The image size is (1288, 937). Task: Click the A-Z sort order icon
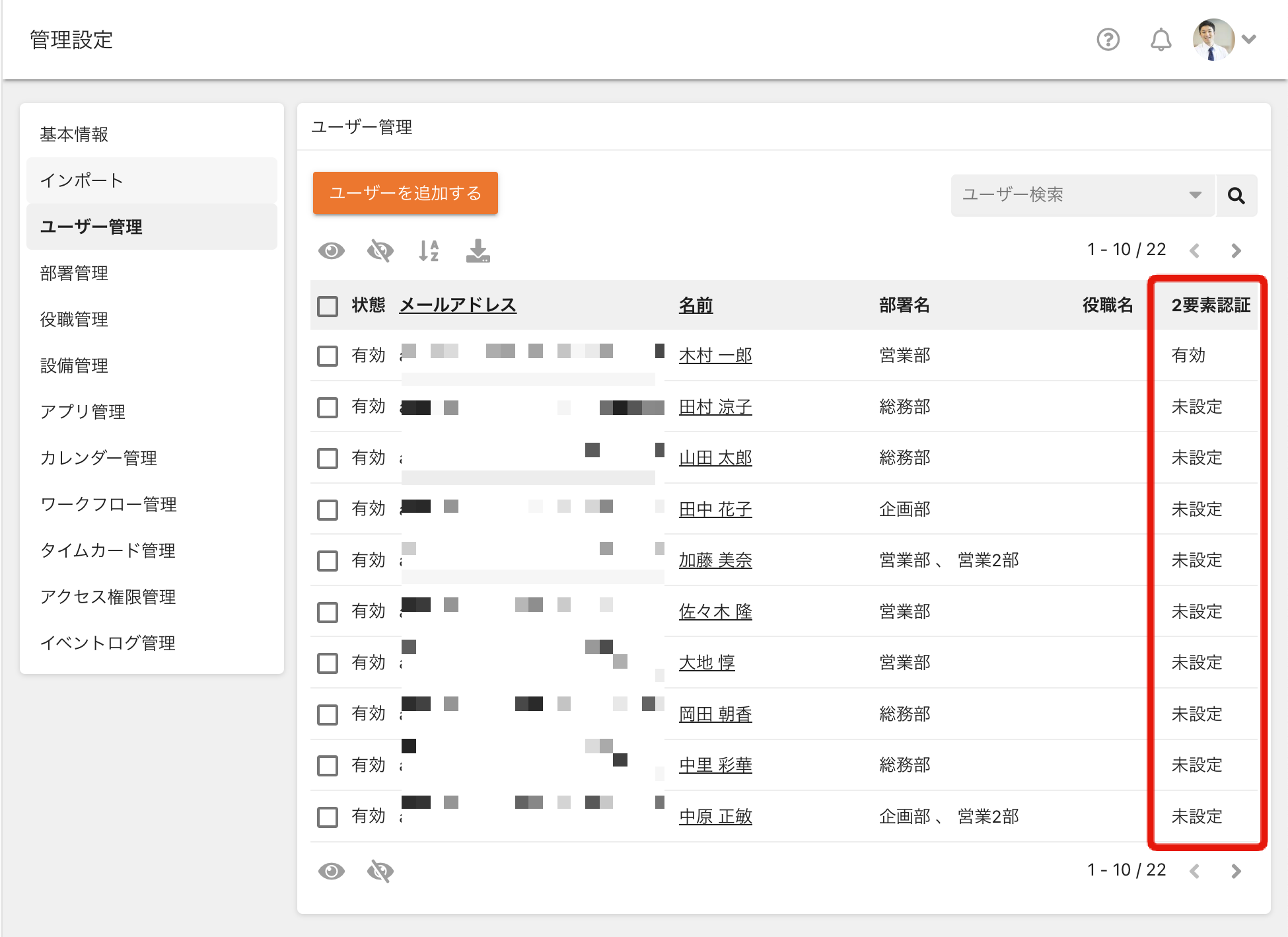(x=429, y=251)
